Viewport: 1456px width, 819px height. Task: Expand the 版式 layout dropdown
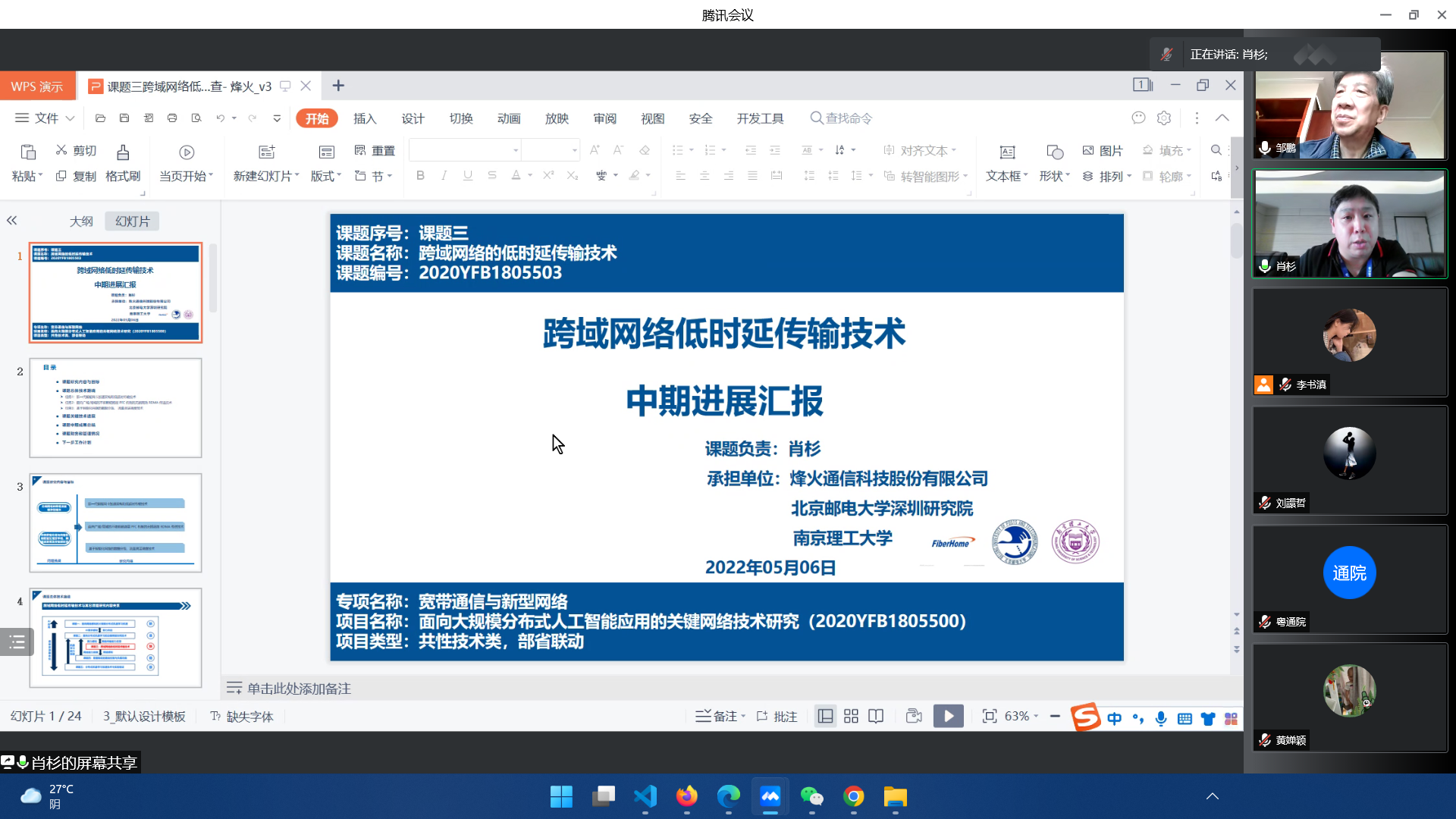pyautogui.click(x=326, y=176)
